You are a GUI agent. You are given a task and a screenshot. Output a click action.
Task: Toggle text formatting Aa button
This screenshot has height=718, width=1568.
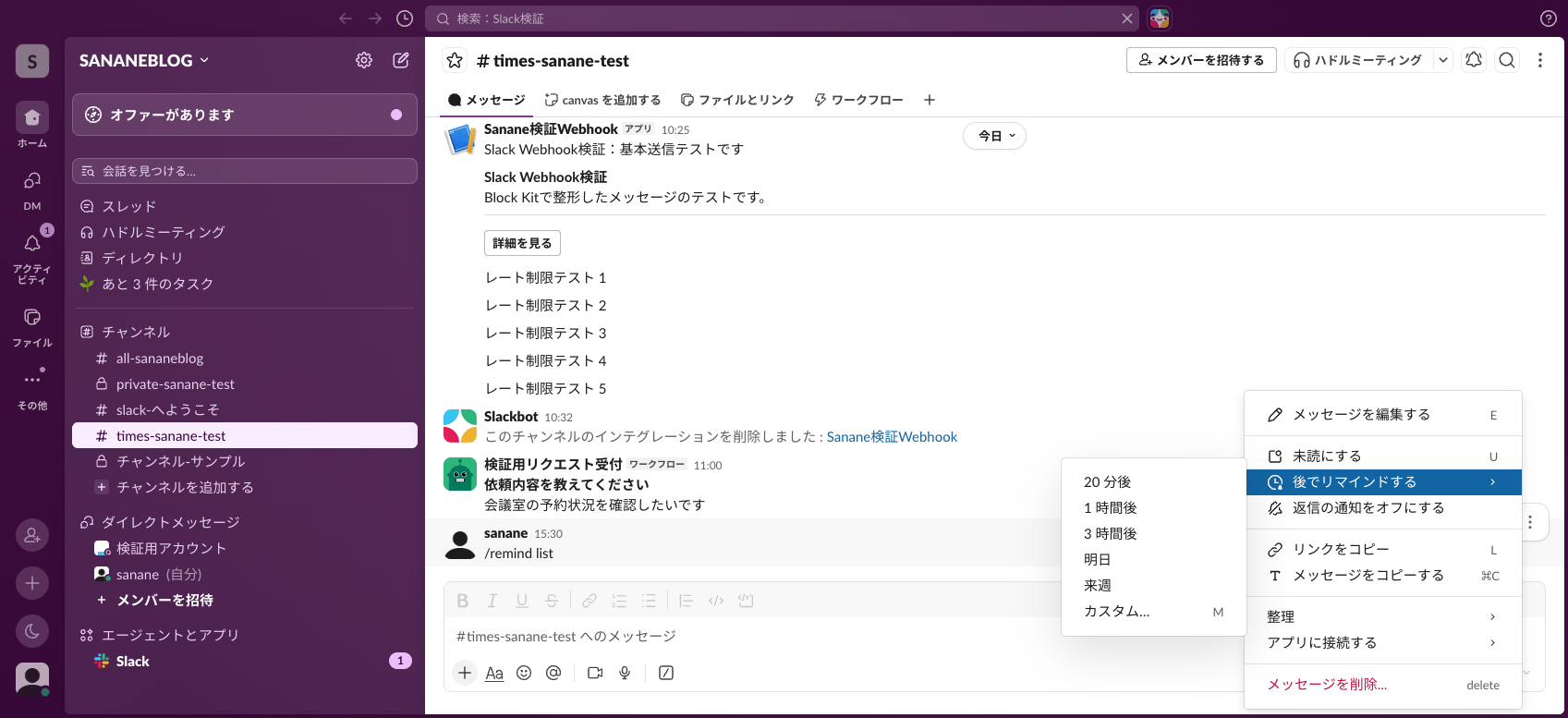coord(494,673)
